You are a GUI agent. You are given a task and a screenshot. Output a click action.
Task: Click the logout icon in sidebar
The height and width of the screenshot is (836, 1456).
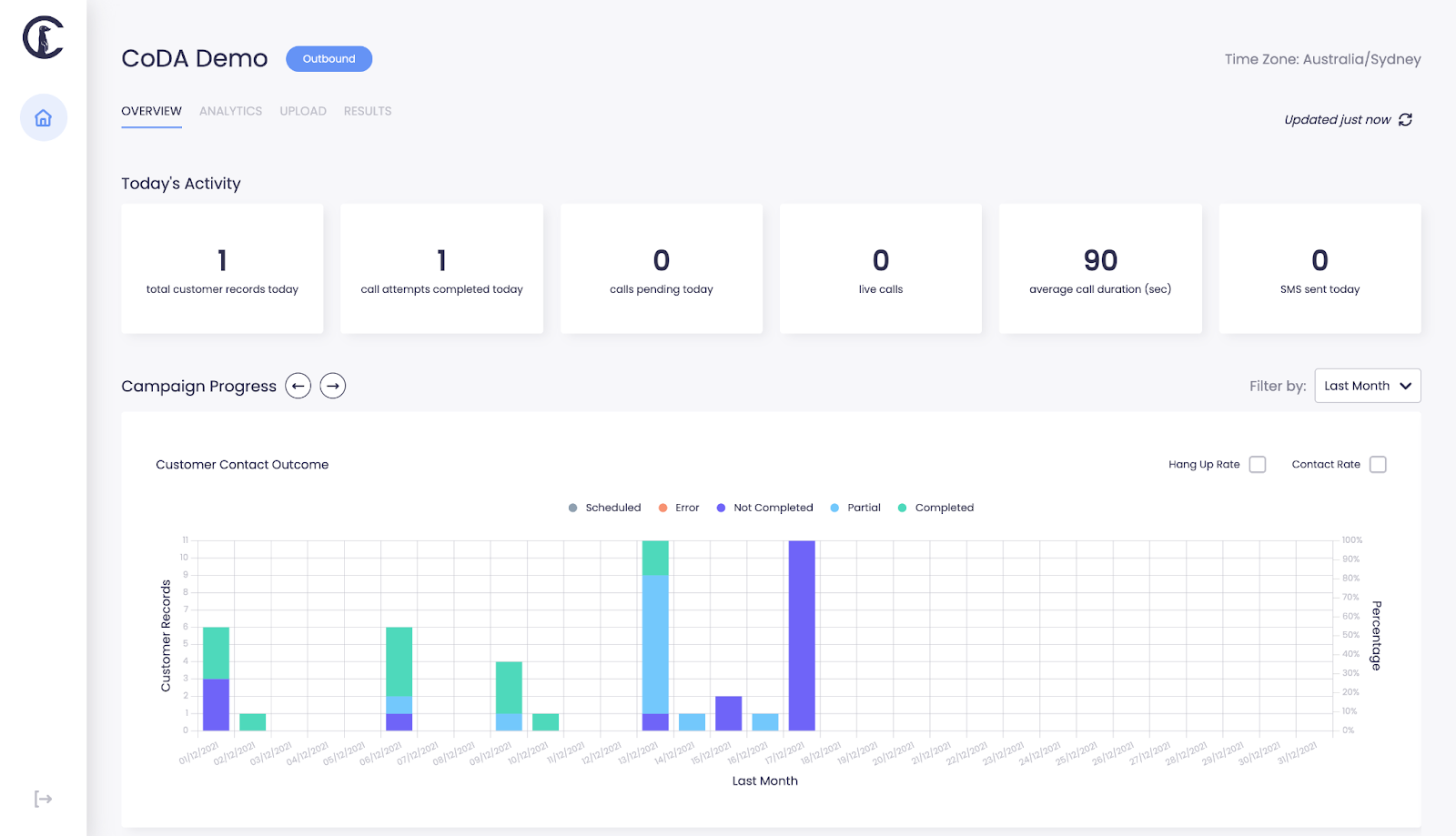click(43, 799)
